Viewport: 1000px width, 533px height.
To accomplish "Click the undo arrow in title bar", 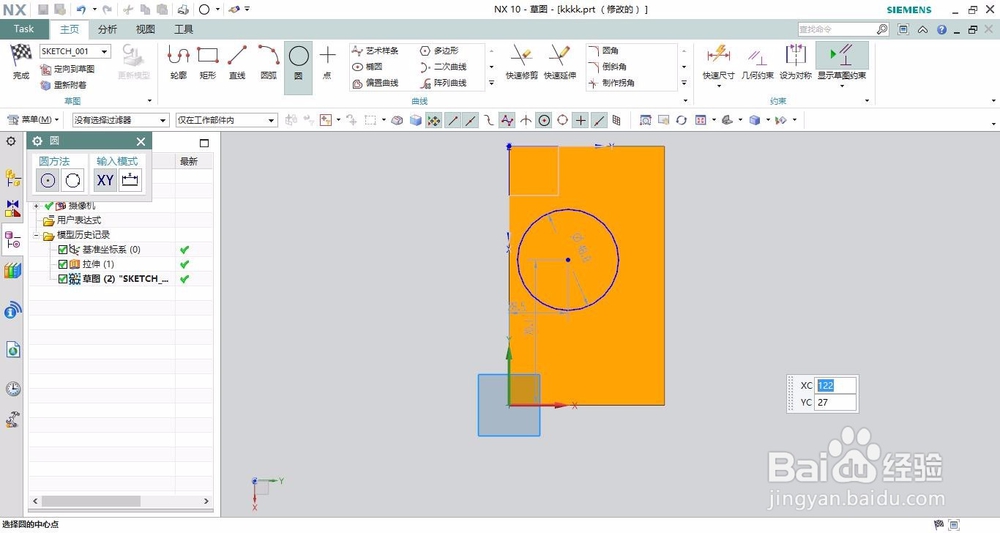I will tap(81, 10).
